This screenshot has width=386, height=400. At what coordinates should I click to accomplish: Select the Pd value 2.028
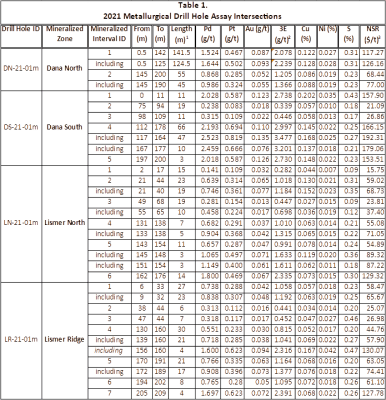click(x=210, y=96)
